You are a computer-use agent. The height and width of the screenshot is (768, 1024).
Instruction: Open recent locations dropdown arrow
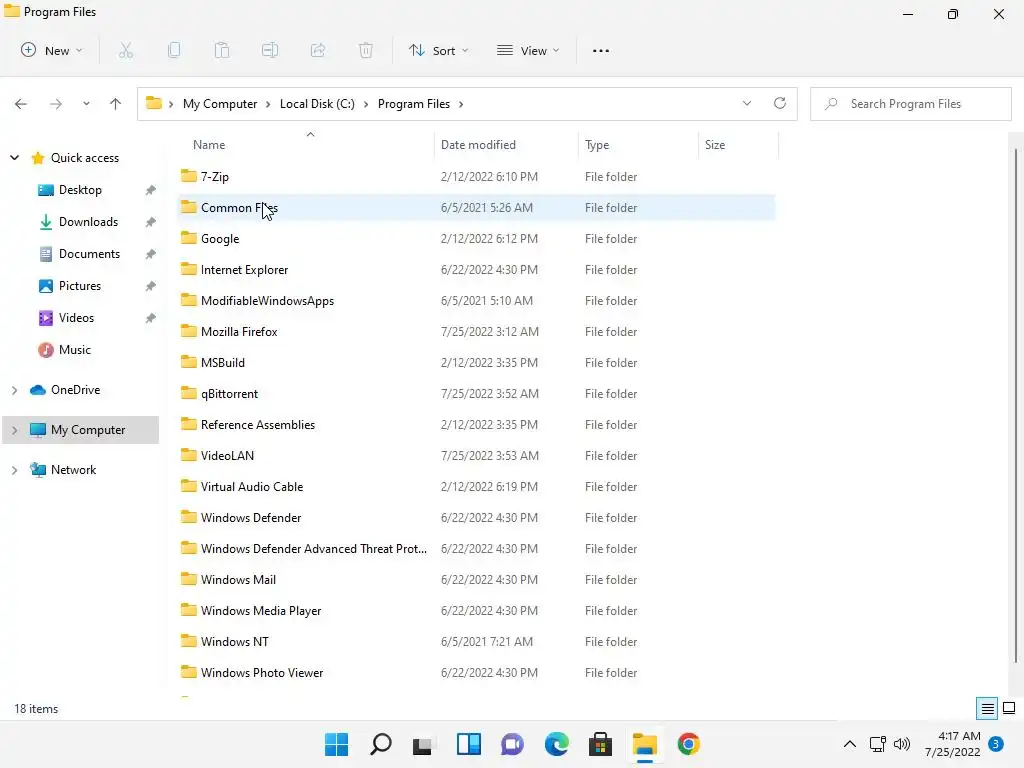click(x=86, y=104)
